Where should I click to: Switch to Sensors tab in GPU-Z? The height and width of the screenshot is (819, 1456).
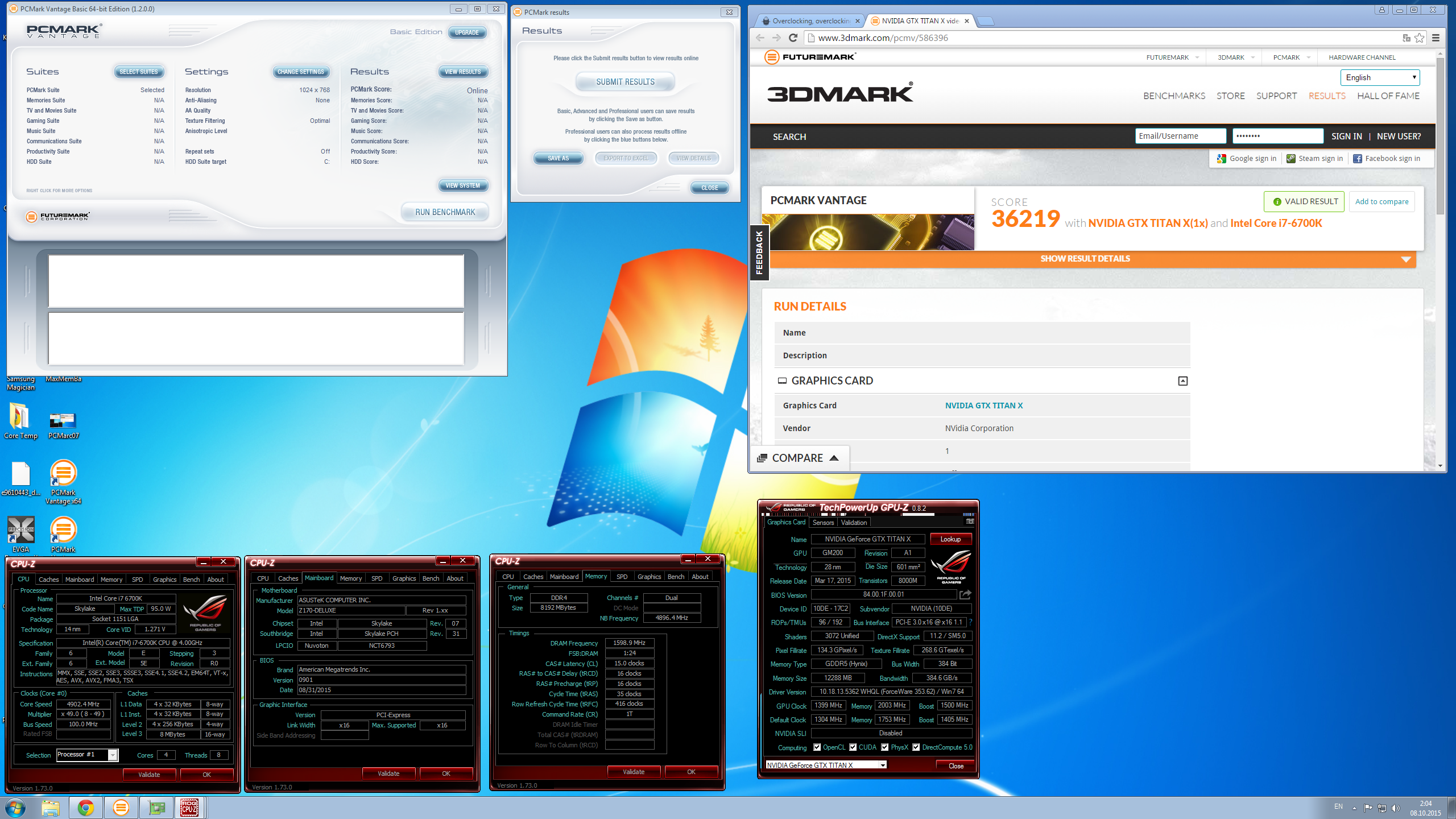click(823, 522)
